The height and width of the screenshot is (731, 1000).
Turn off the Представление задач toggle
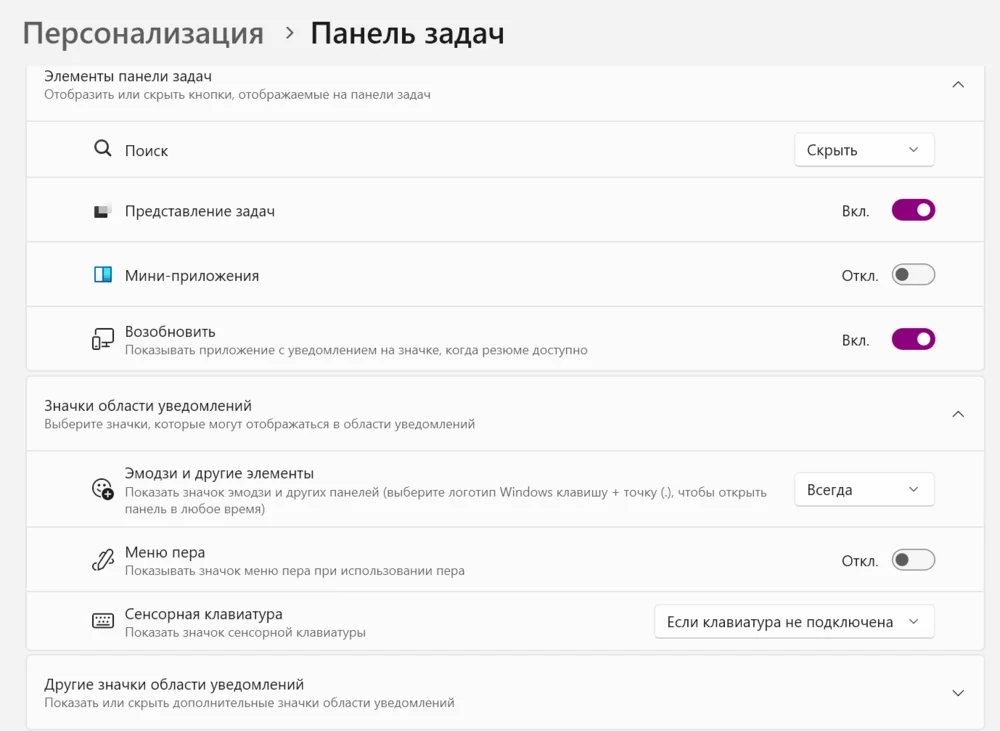point(913,210)
